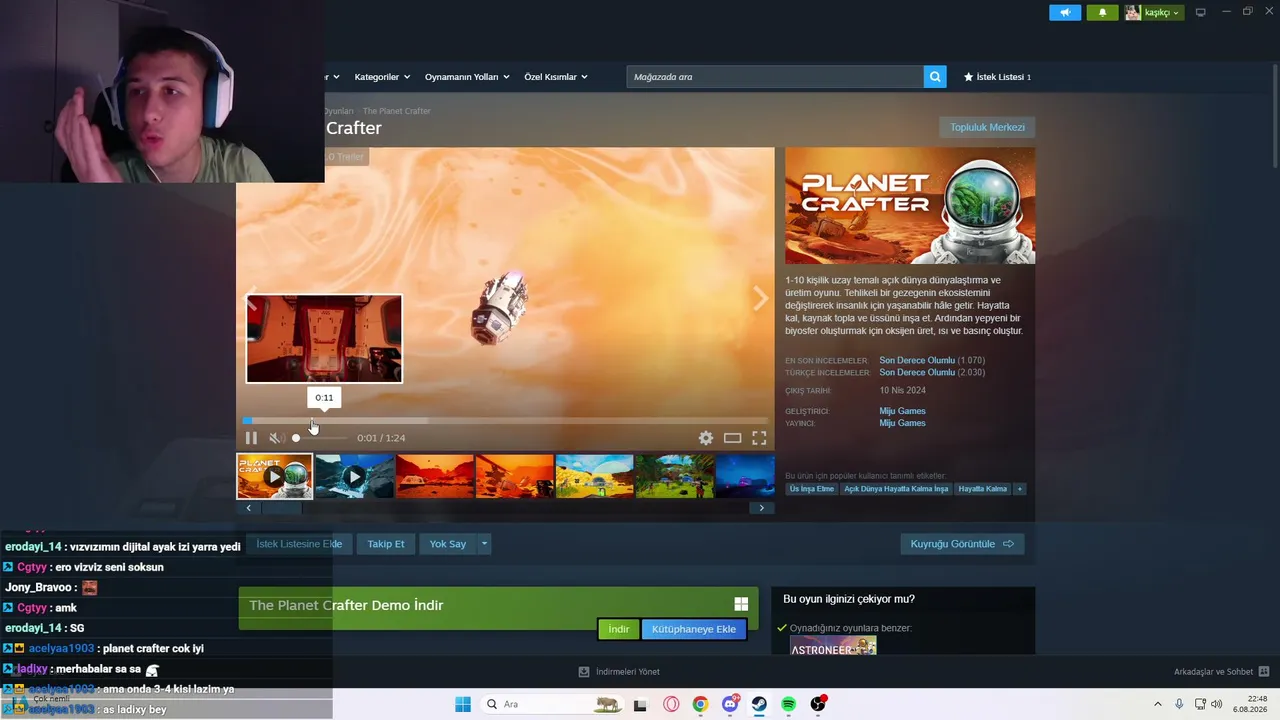Open the black-and-white square app on taskbar
Screen dimensions: 1280x720
[641, 704]
